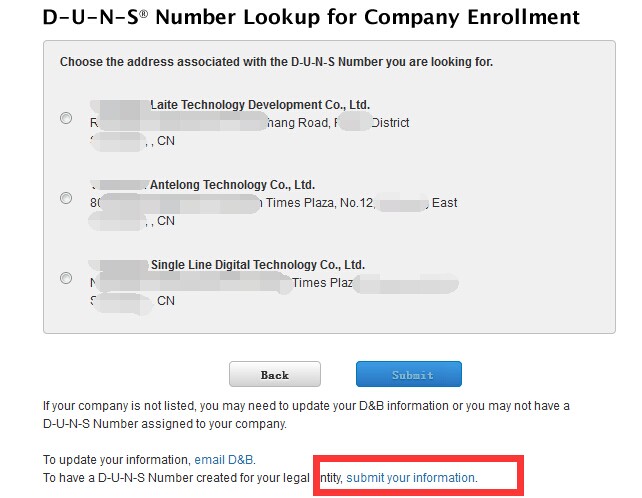Click the D-U-N-S Number Lookup page heading

click(311, 18)
